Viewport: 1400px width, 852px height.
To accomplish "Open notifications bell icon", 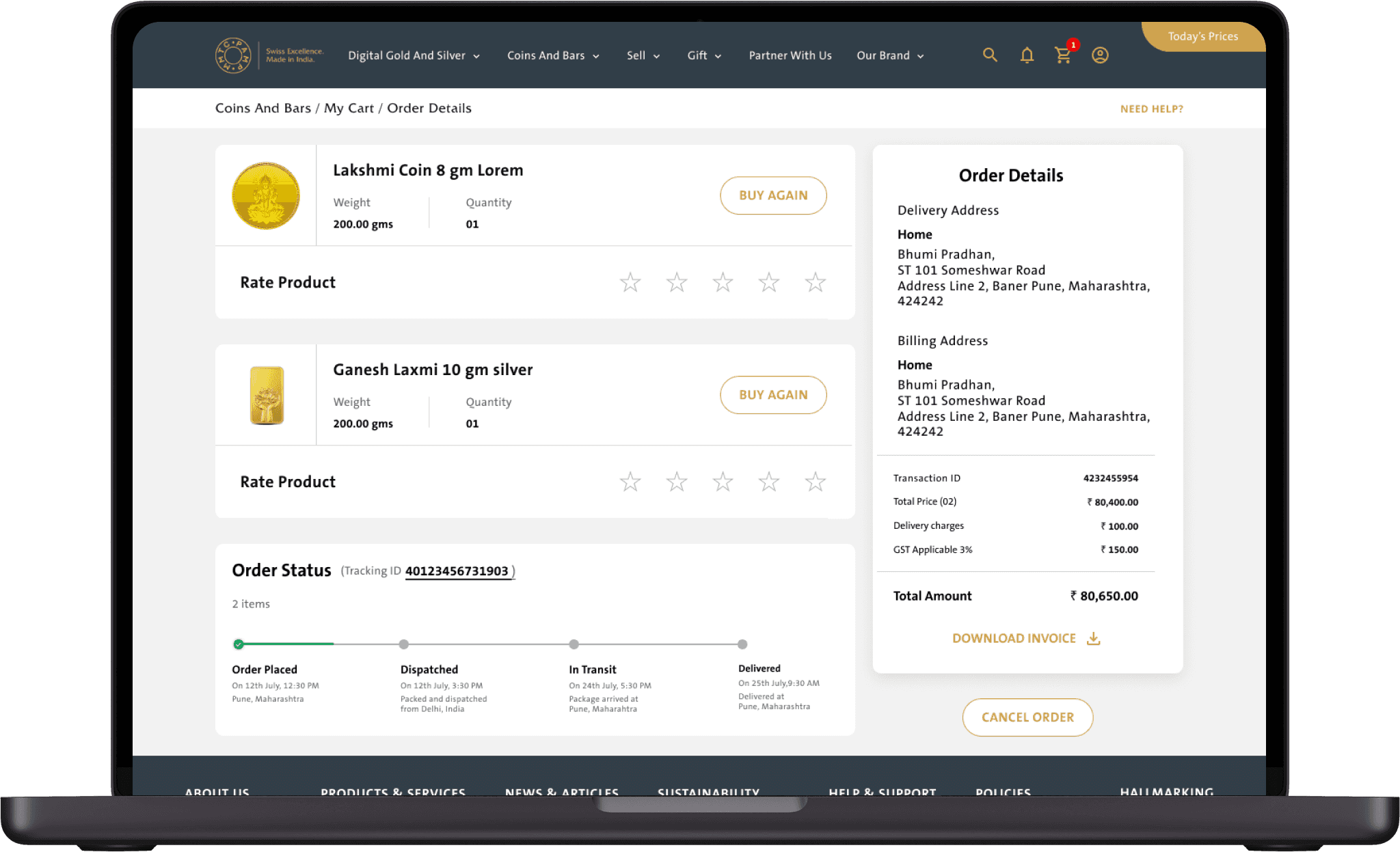I will coord(1026,55).
